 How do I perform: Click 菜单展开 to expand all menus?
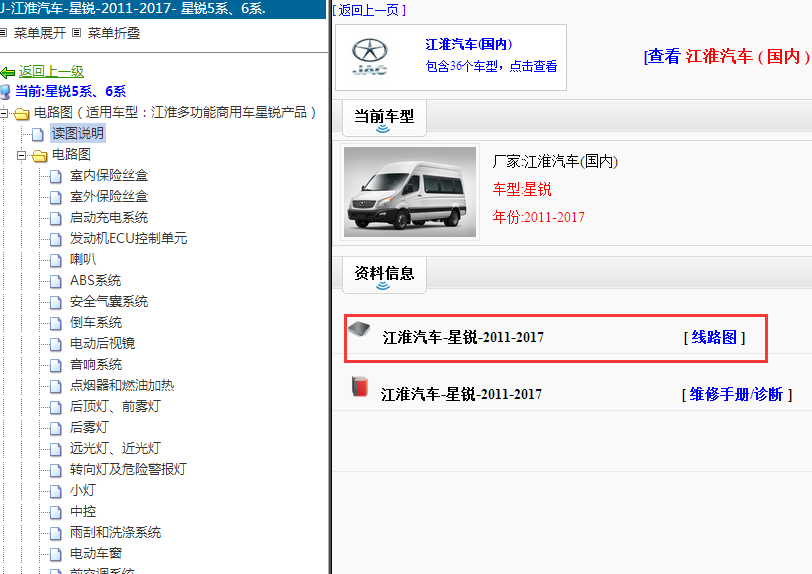(x=40, y=33)
